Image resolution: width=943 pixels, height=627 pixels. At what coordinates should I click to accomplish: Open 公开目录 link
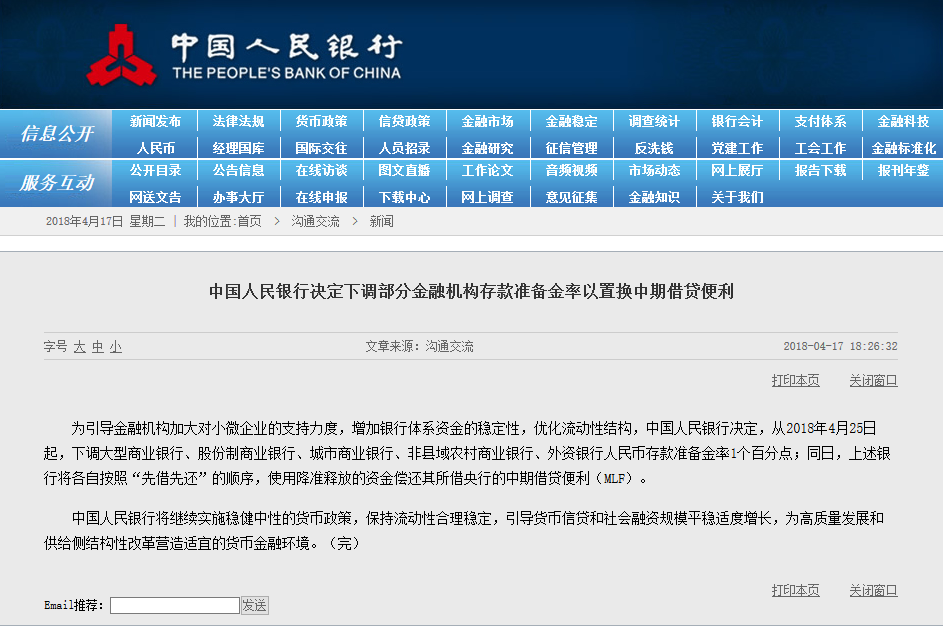pos(155,171)
